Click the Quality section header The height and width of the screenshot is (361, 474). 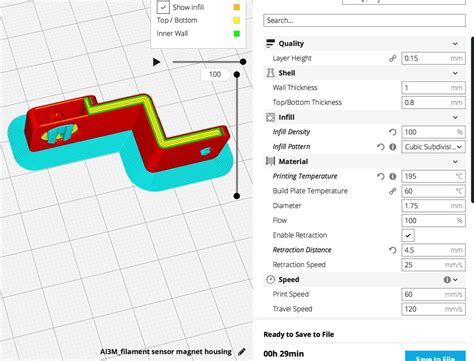[364, 44]
